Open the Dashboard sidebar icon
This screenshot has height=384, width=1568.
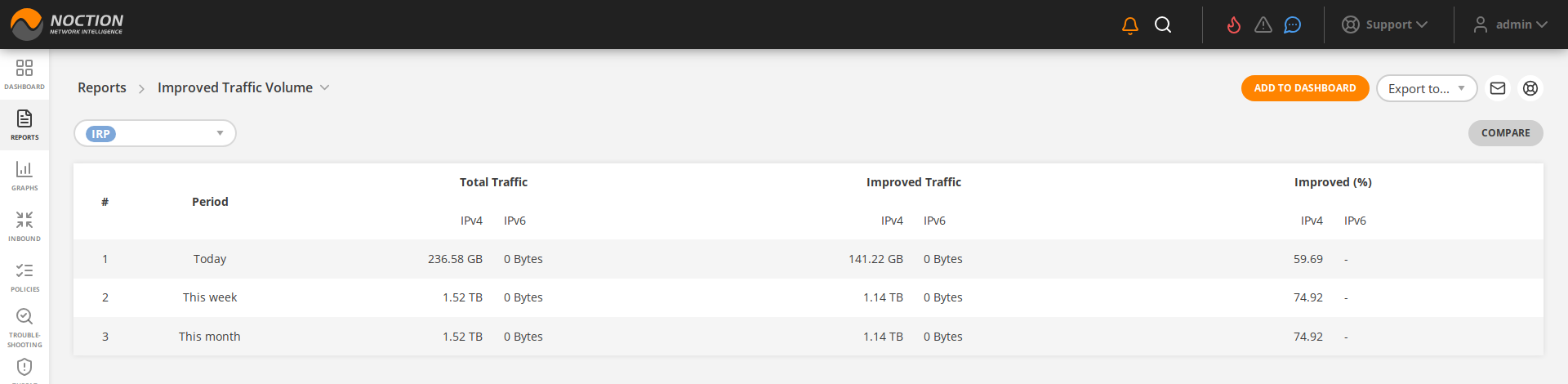(24, 74)
